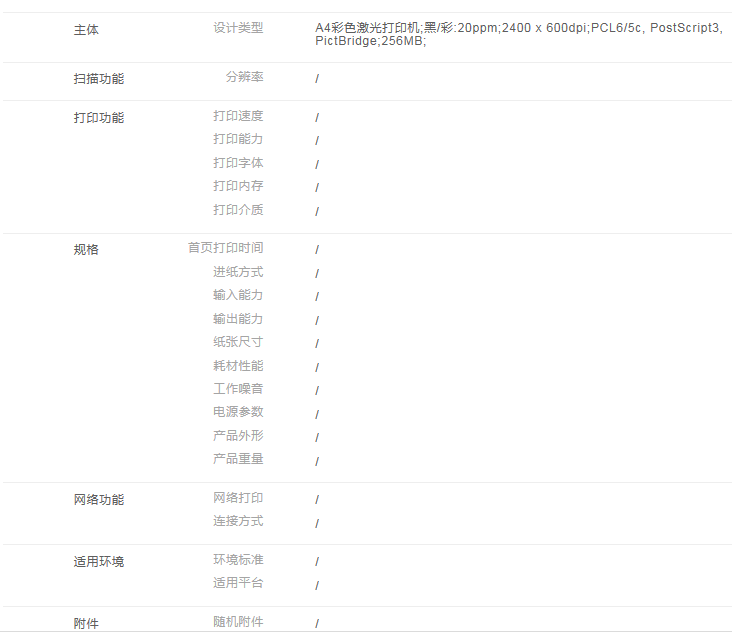
Task: Click the 适用环境 section heading
Action: point(99,562)
